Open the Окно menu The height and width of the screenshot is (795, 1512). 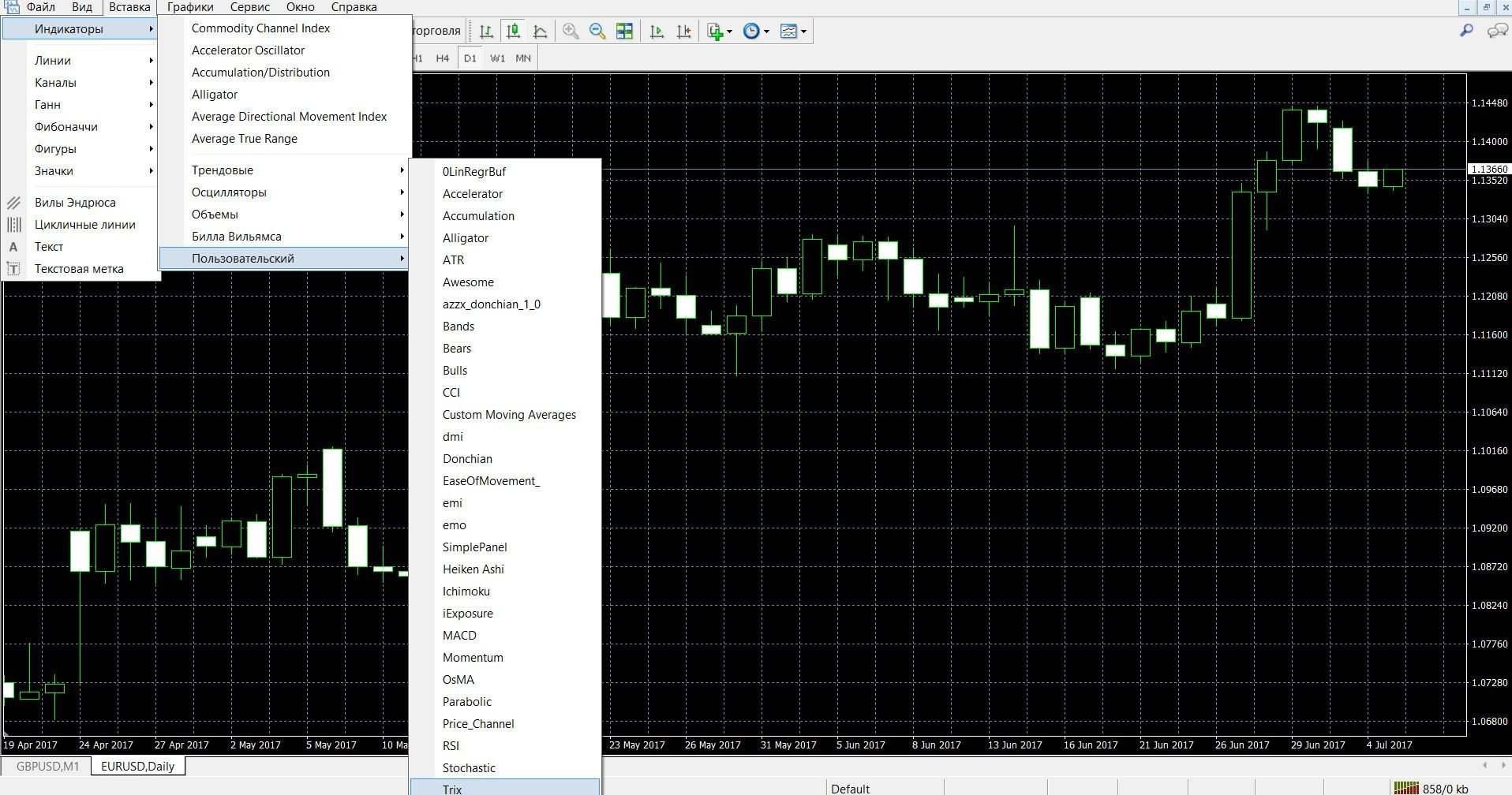point(301,7)
